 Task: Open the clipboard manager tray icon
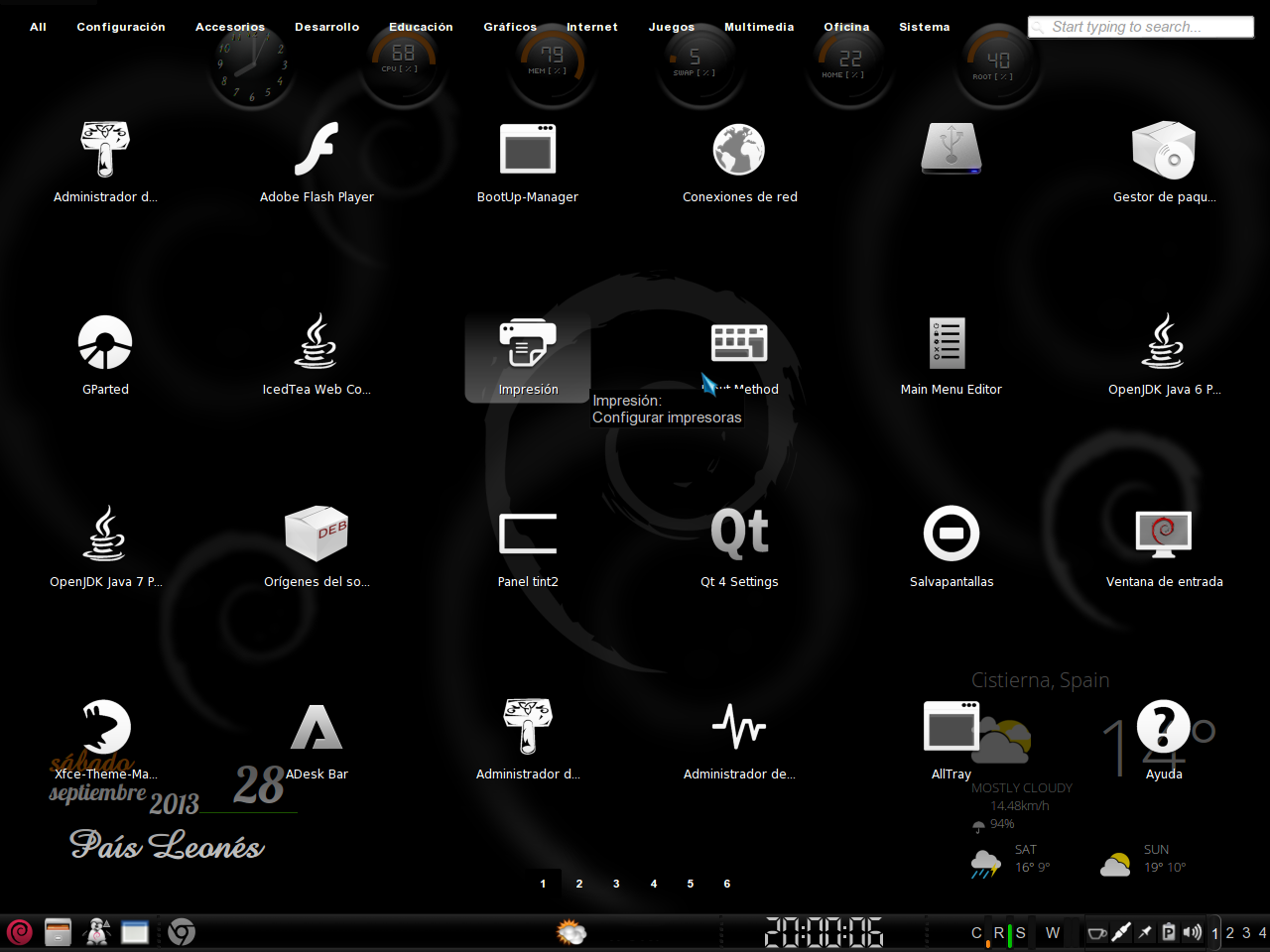tap(1169, 932)
